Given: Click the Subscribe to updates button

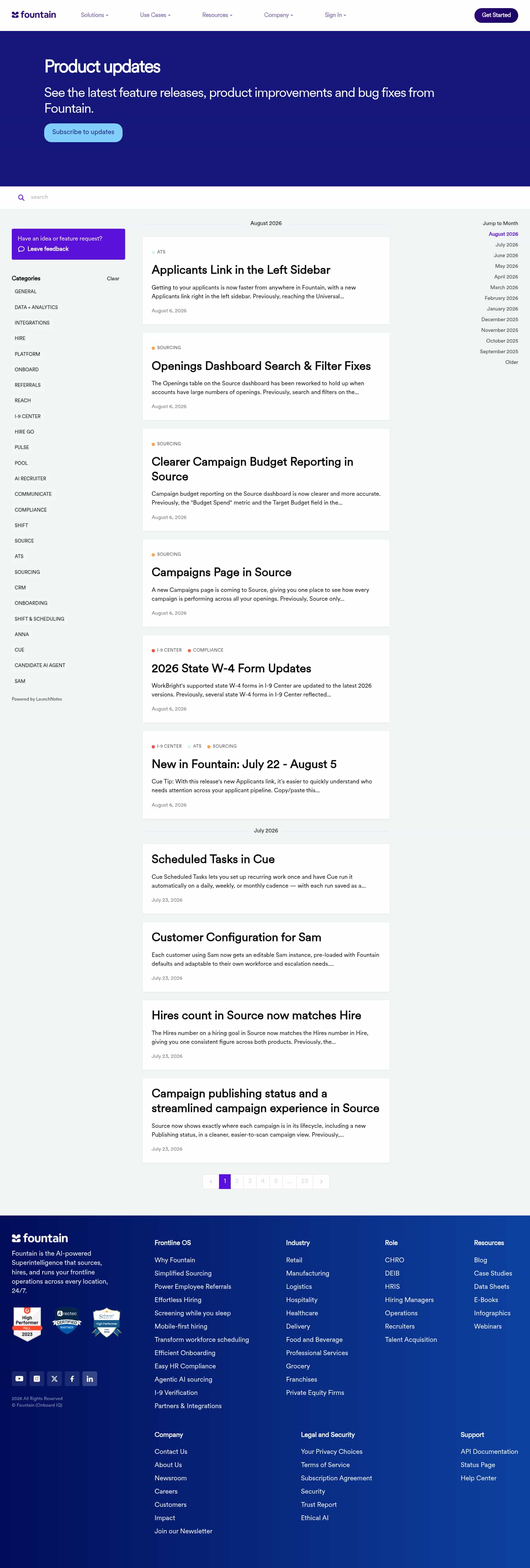Looking at the screenshot, I should 83,133.
